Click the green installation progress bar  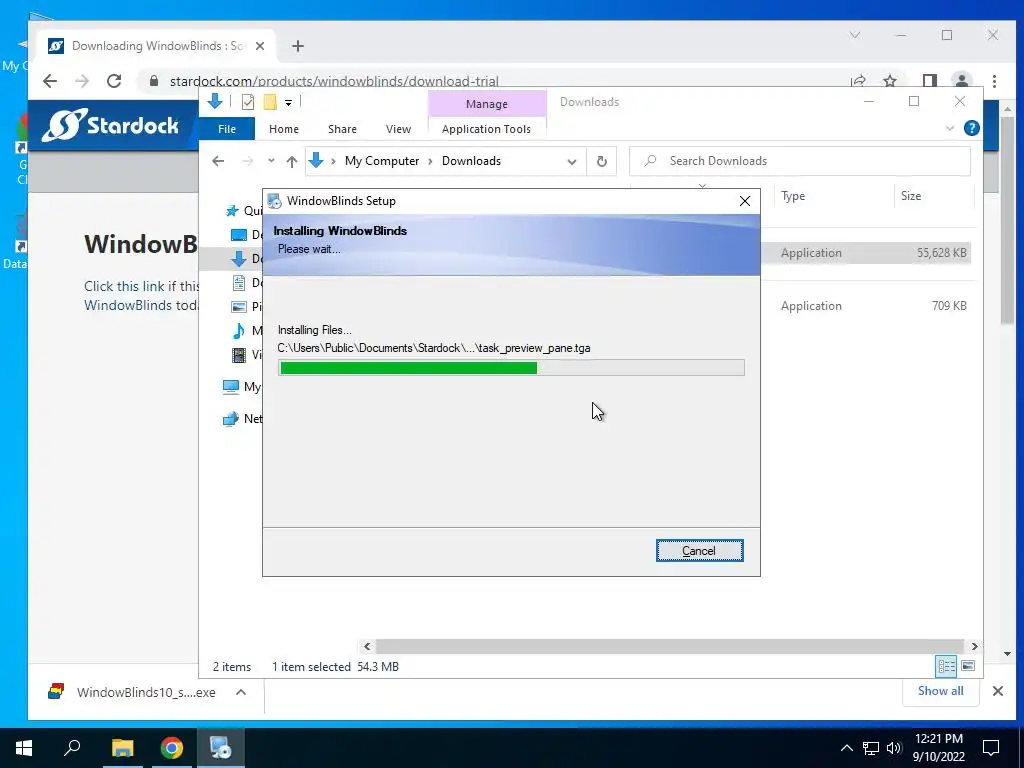pos(511,368)
